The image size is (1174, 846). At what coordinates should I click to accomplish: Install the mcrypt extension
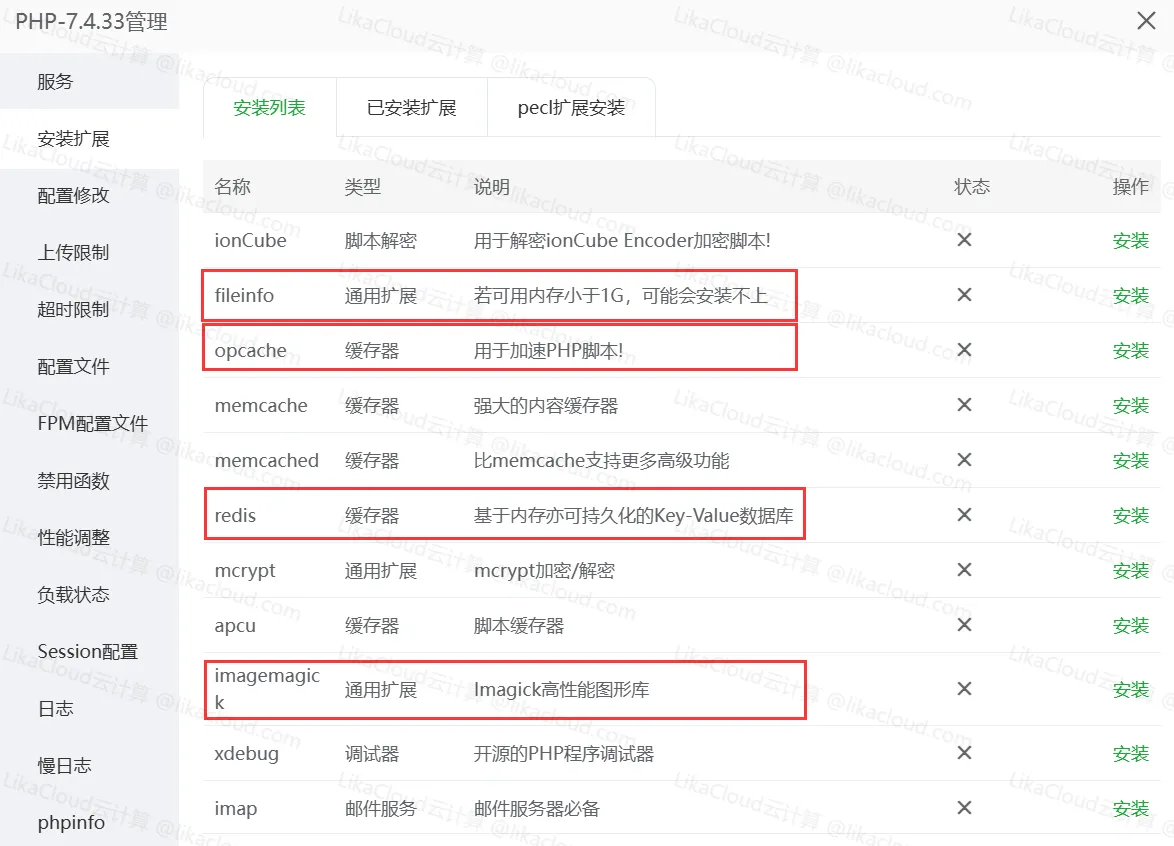point(1129,570)
